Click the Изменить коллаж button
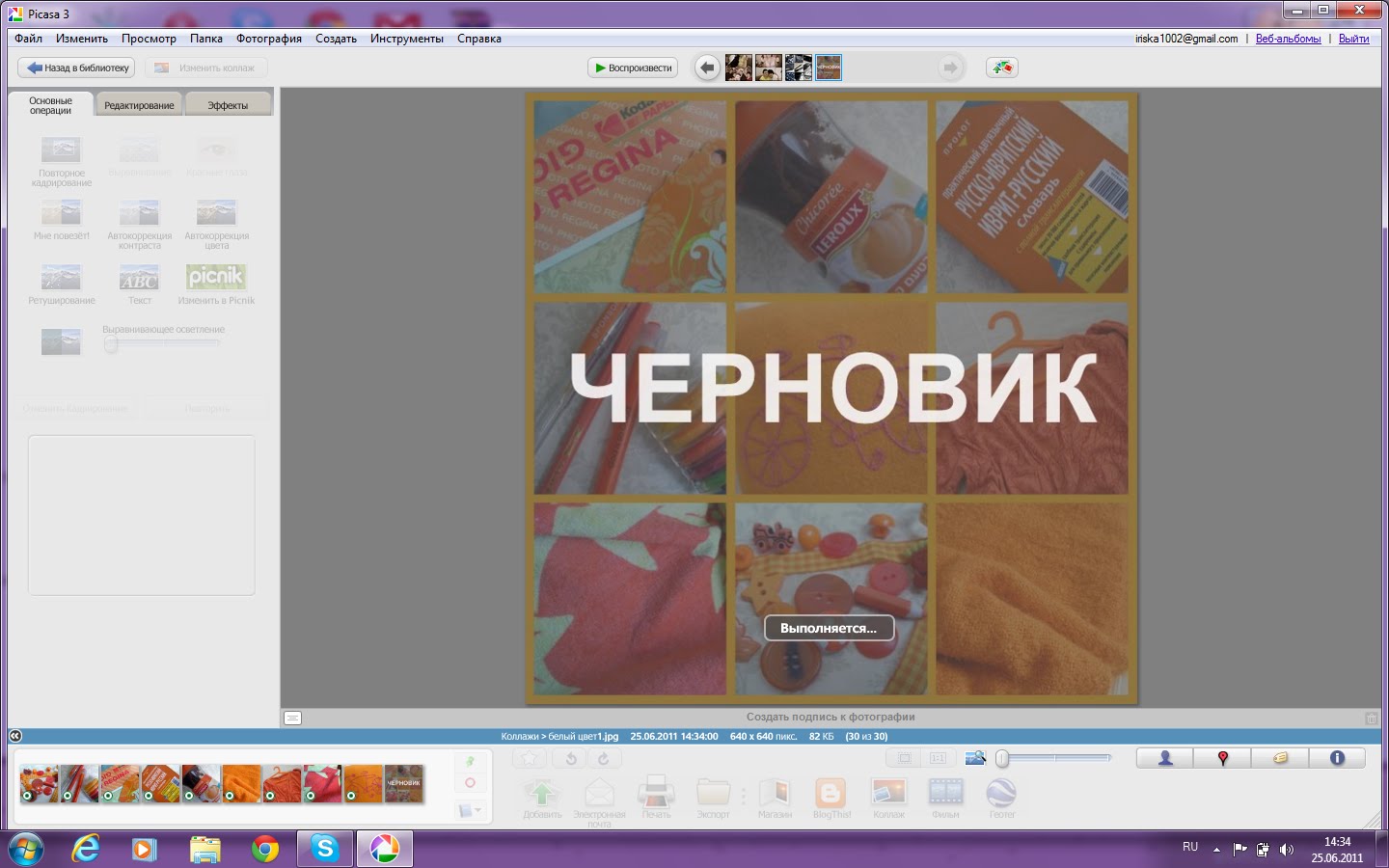Viewport: 1389px width, 868px height. (x=206, y=68)
